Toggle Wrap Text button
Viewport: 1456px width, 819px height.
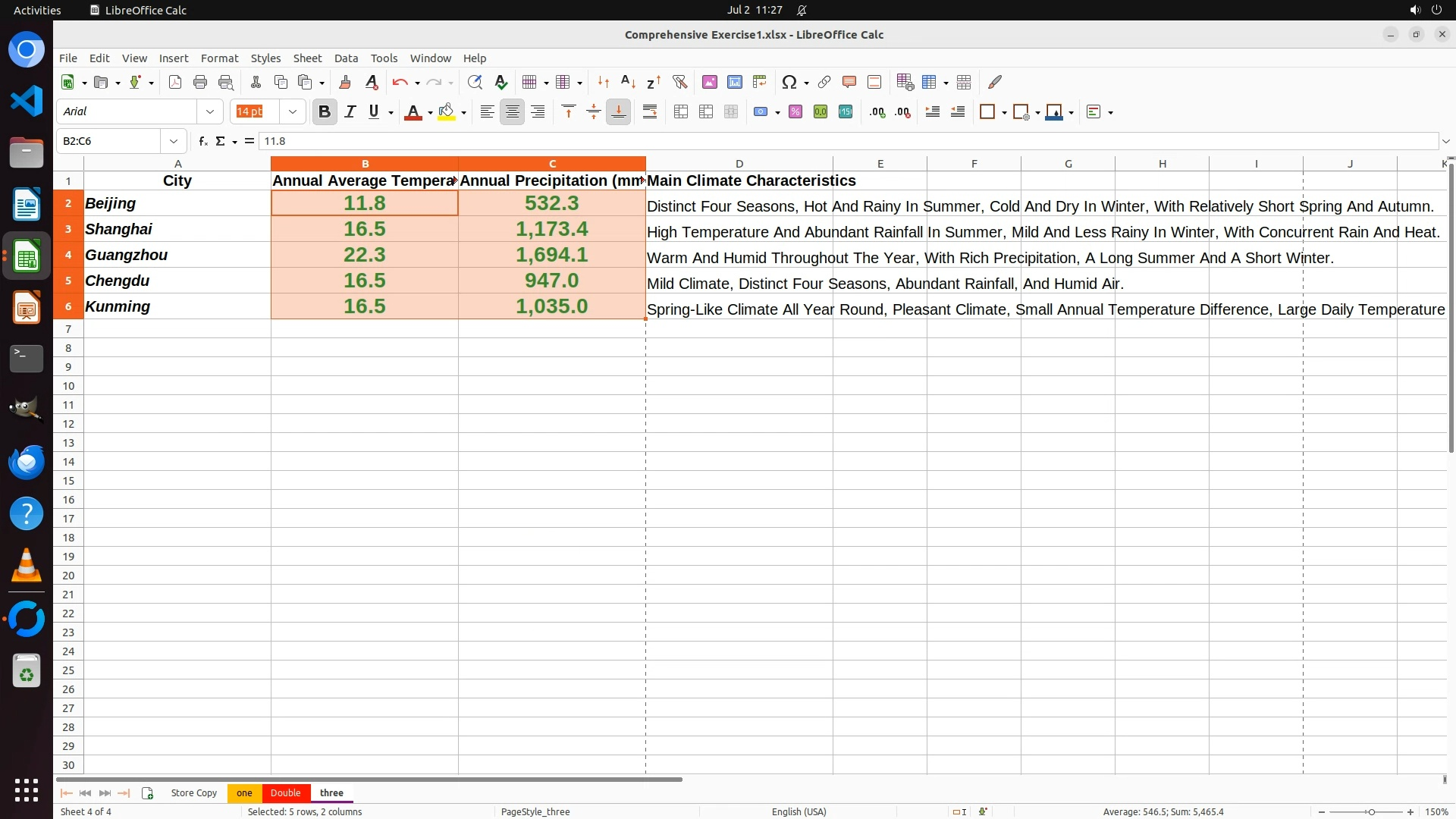point(650,112)
